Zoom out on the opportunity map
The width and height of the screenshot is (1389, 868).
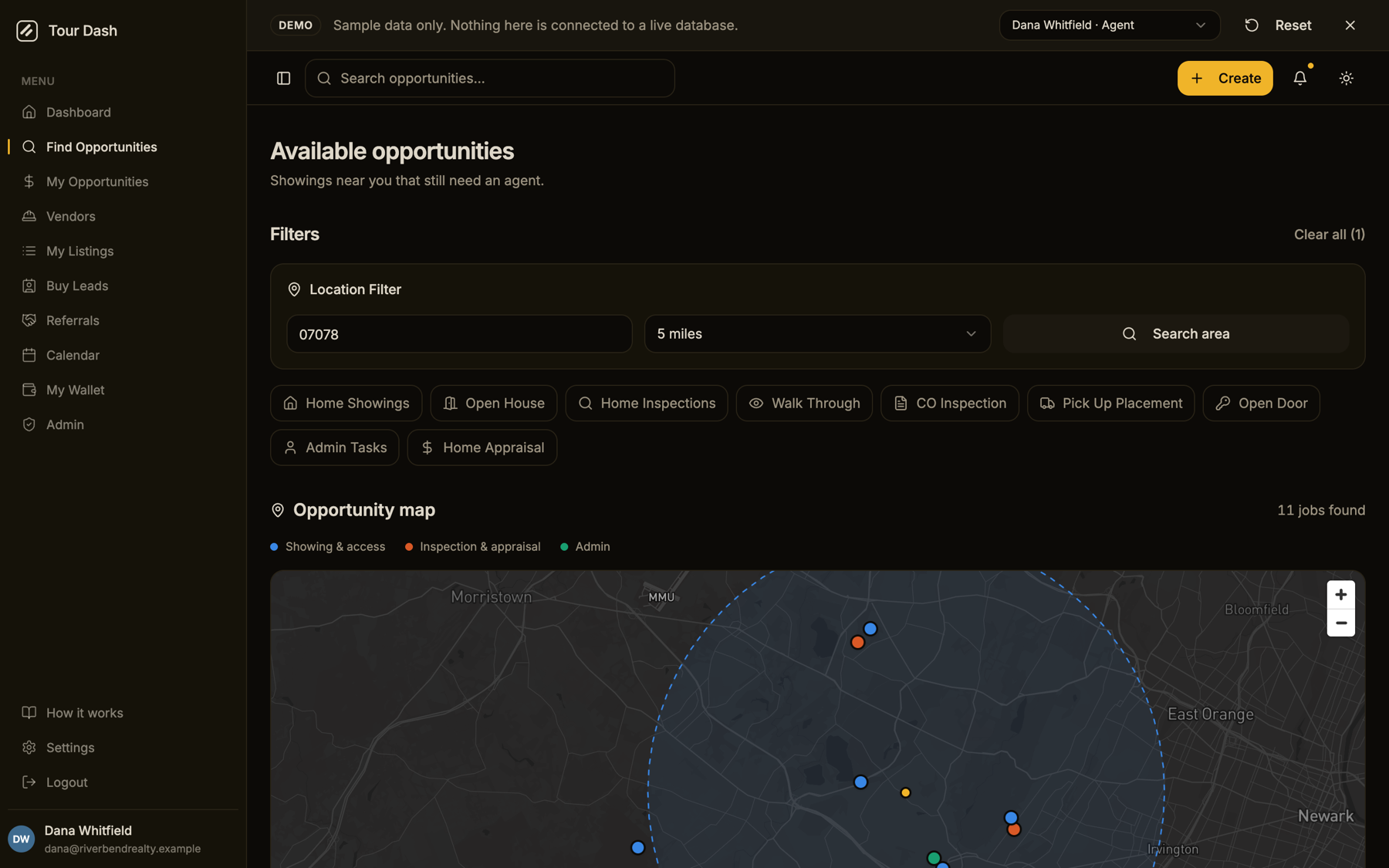coord(1340,623)
